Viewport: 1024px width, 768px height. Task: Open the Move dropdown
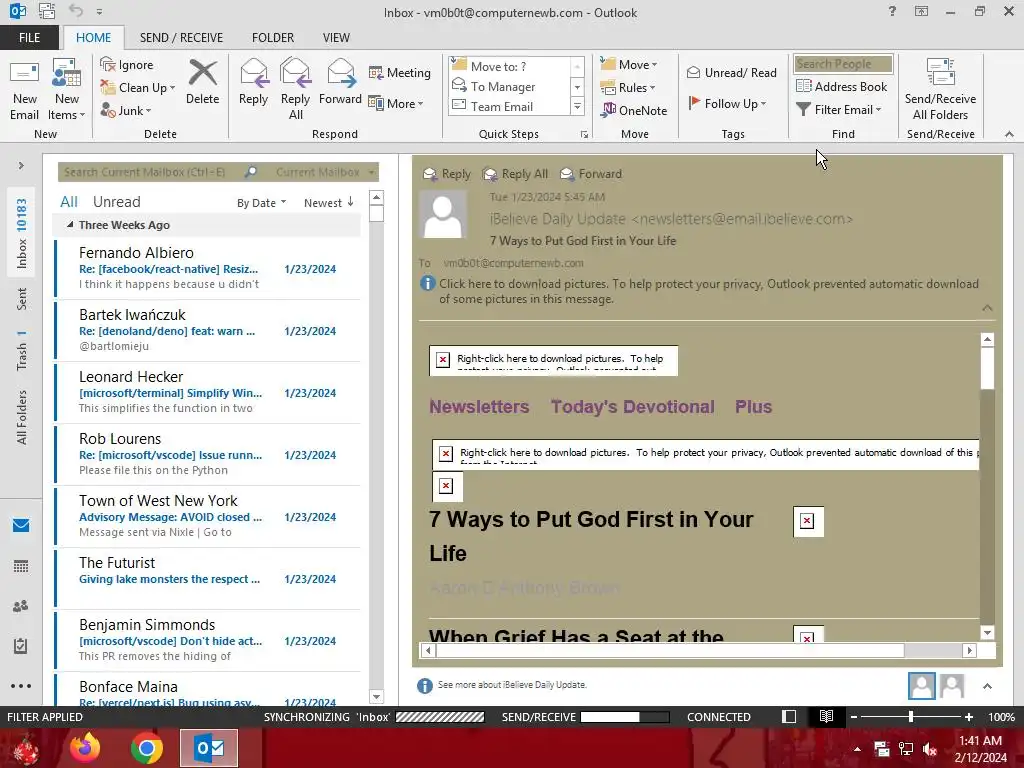click(x=629, y=65)
